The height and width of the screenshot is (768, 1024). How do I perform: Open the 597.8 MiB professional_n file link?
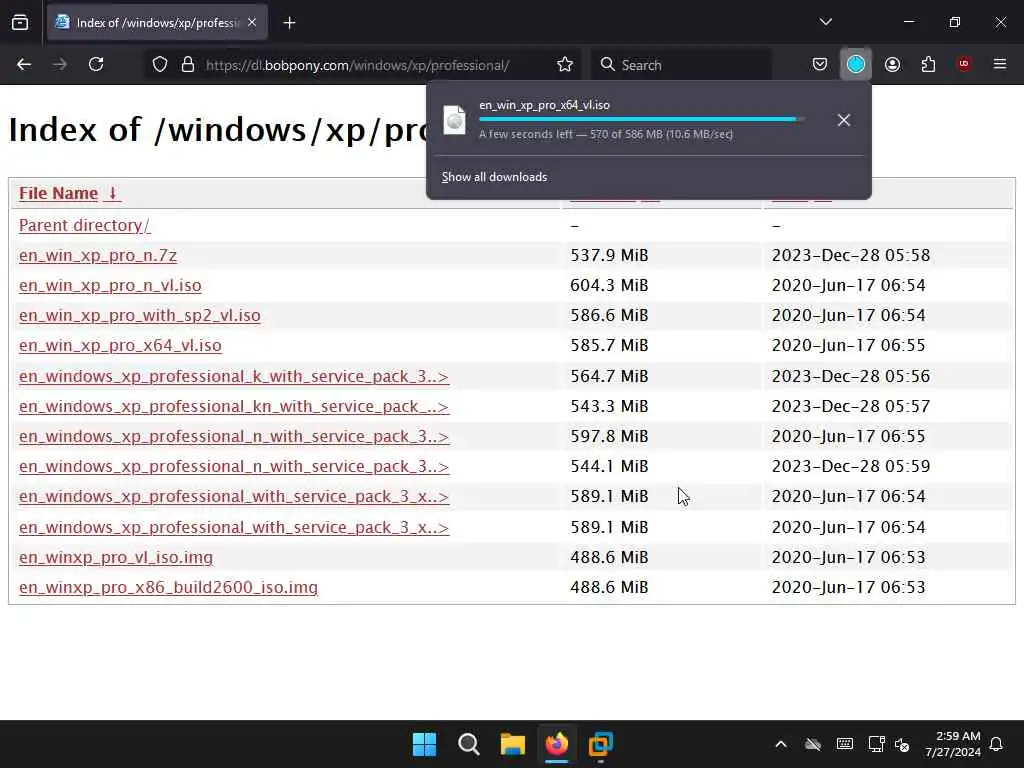tap(234, 436)
